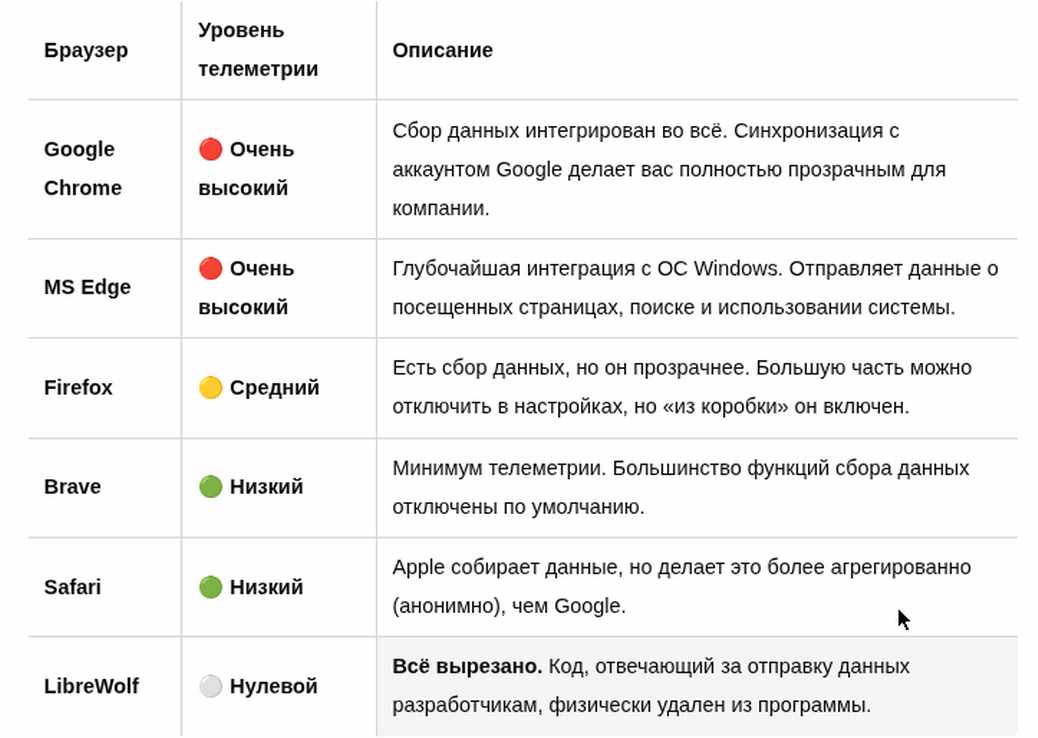The image size is (1038, 738).
Task: Click the white circle beside Нулевой
Action: point(211,686)
